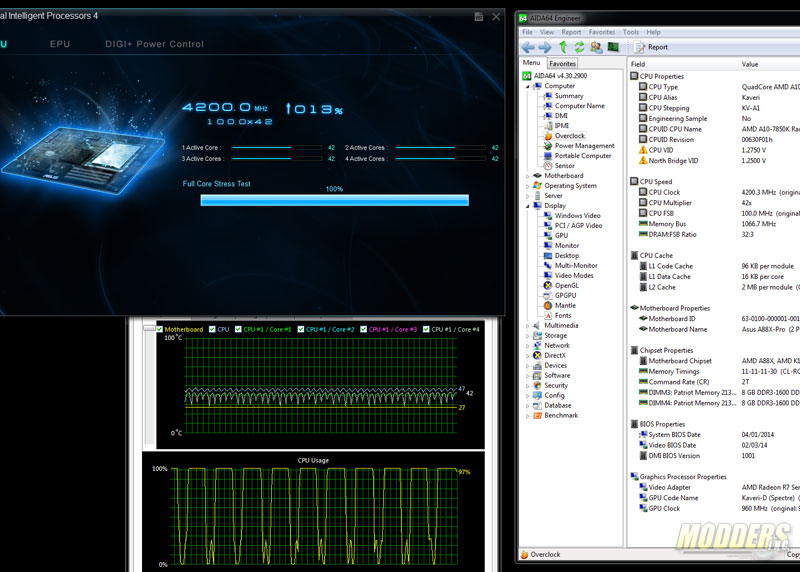
Task: Select the Motherboard Name field row
Action: pyautogui.click(x=719, y=330)
